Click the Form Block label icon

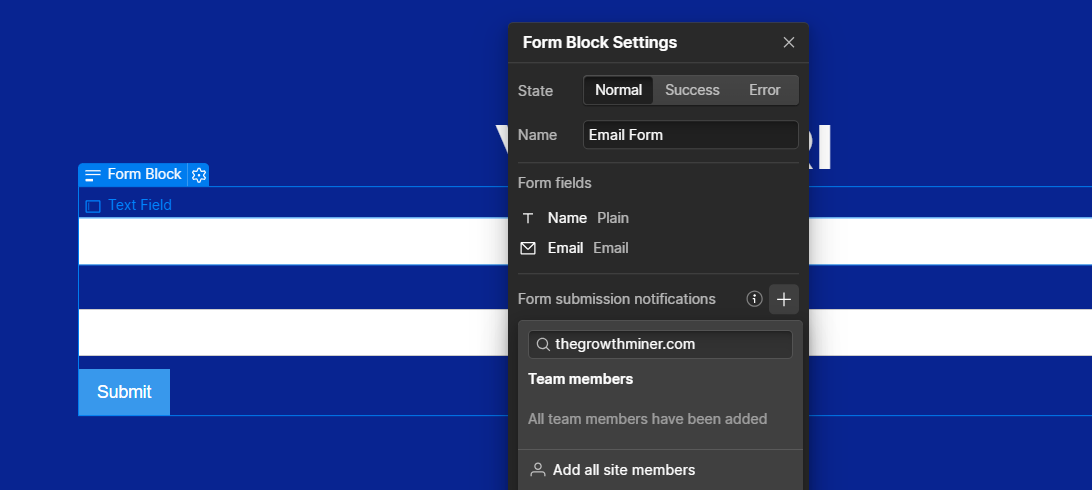93,175
